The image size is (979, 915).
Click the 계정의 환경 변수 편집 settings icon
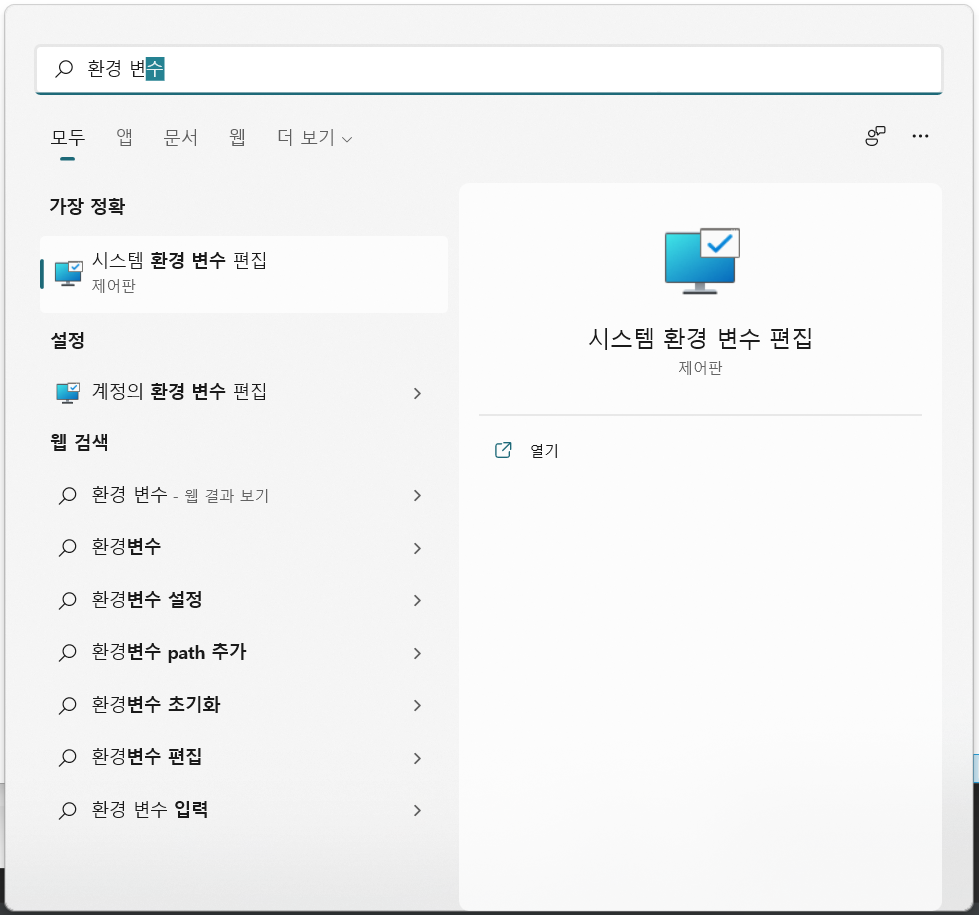click(66, 392)
